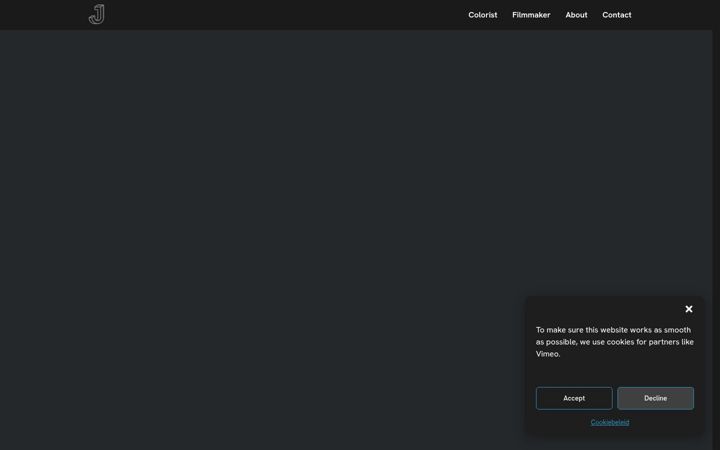Open the Contact page
Viewport: 720px width, 450px height.
[x=617, y=15]
